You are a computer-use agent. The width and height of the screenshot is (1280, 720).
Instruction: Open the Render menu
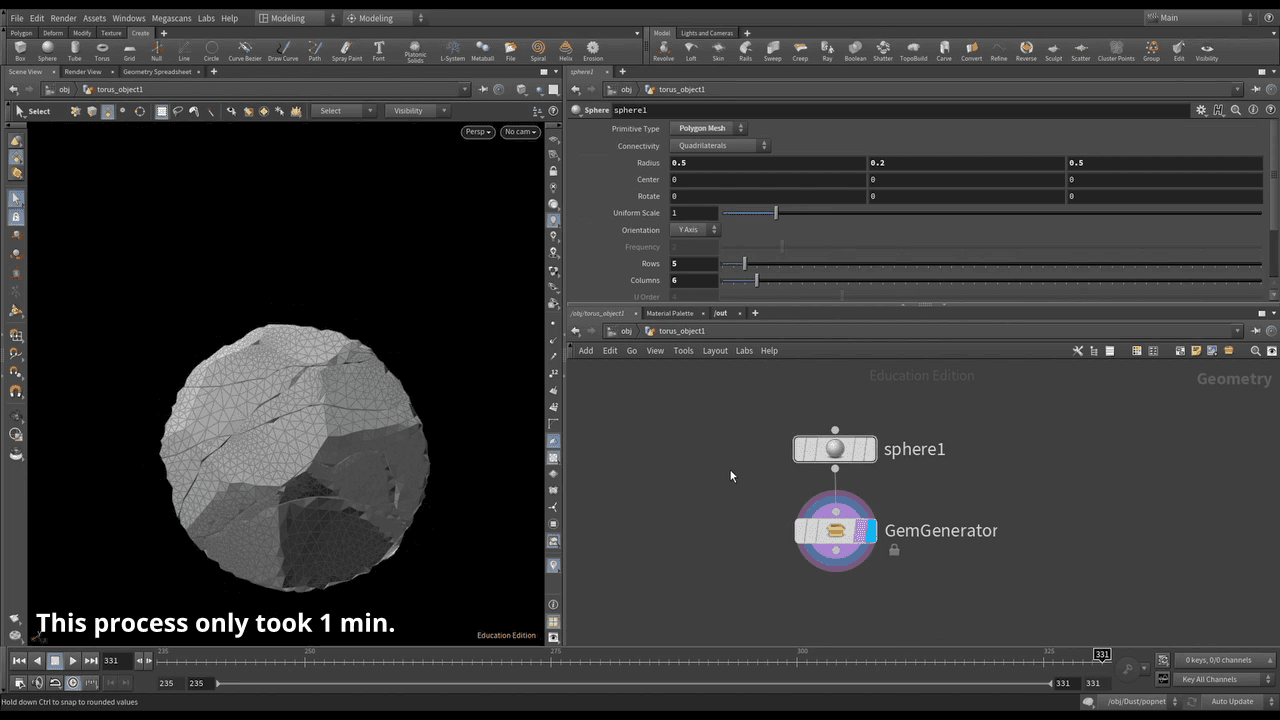(63, 18)
